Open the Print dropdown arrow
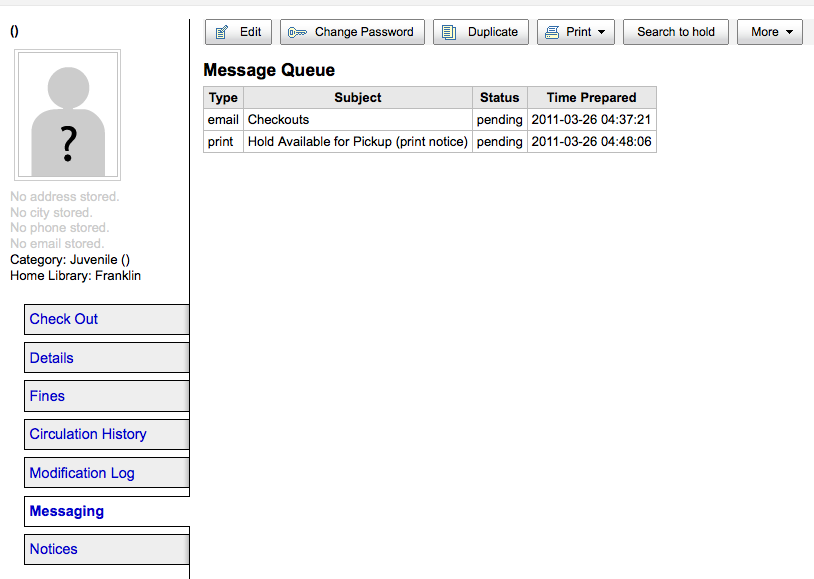 pos(601,32)
